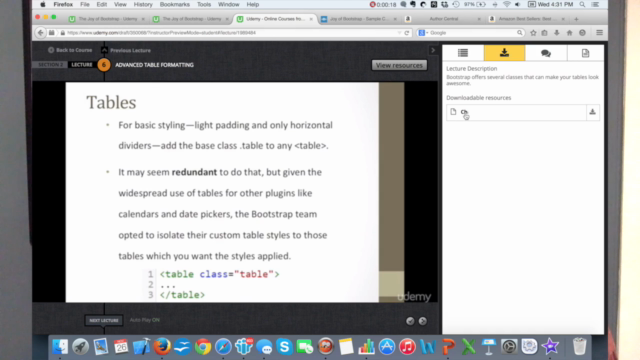Open the Firefox downloads arrow icon
The width and height of the screenshot is (640, 360).
(557, 33)
